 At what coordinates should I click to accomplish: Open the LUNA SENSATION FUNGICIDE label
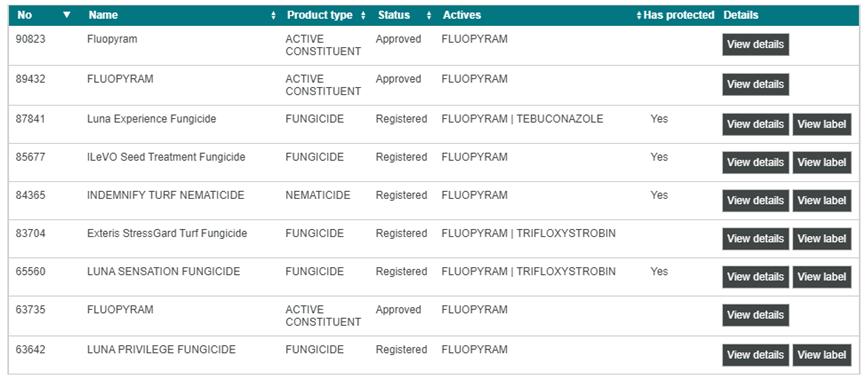point(822,277)
